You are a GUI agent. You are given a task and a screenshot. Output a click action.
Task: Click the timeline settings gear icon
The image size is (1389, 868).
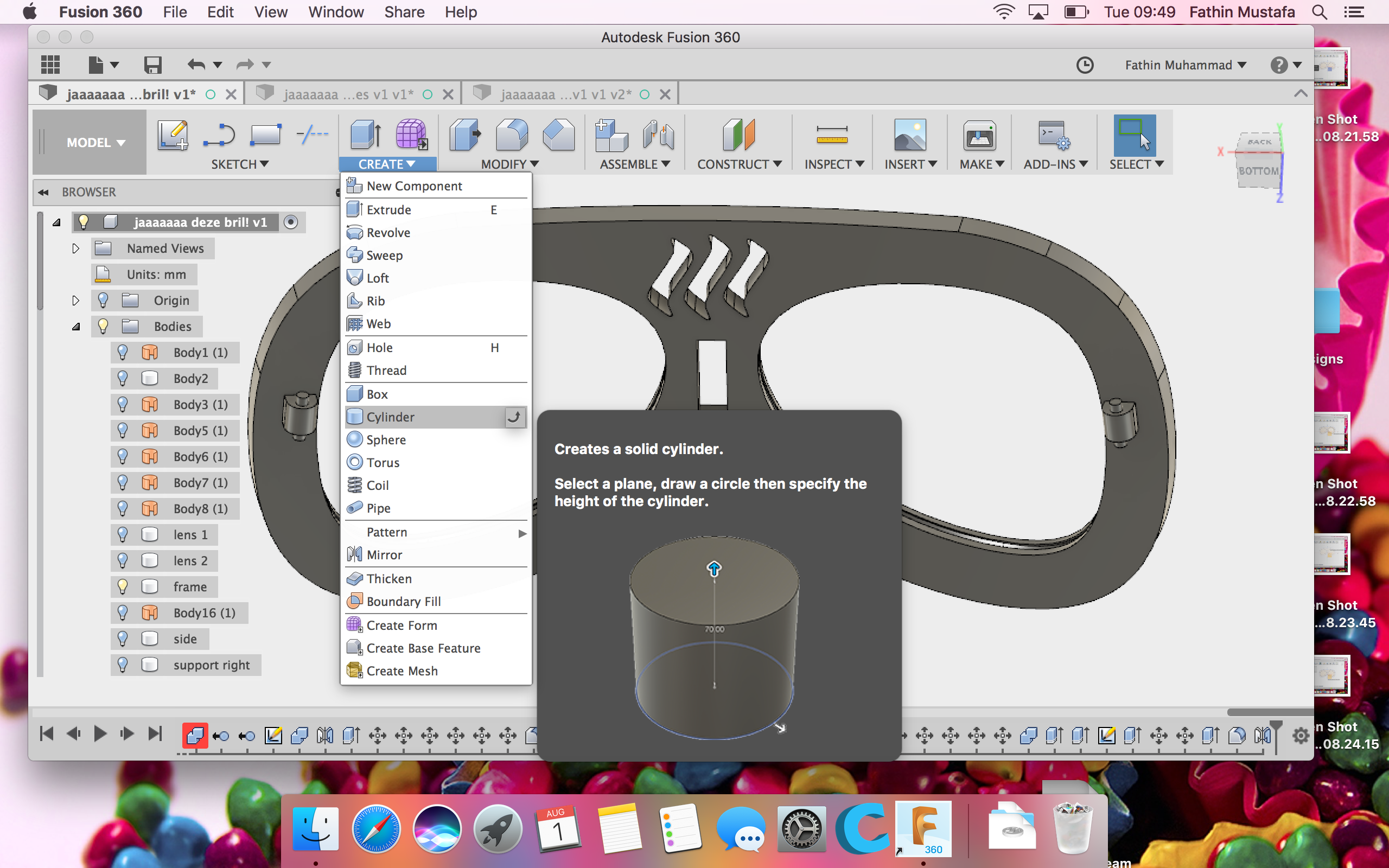pyautogui.click(x=1301, y=736)
